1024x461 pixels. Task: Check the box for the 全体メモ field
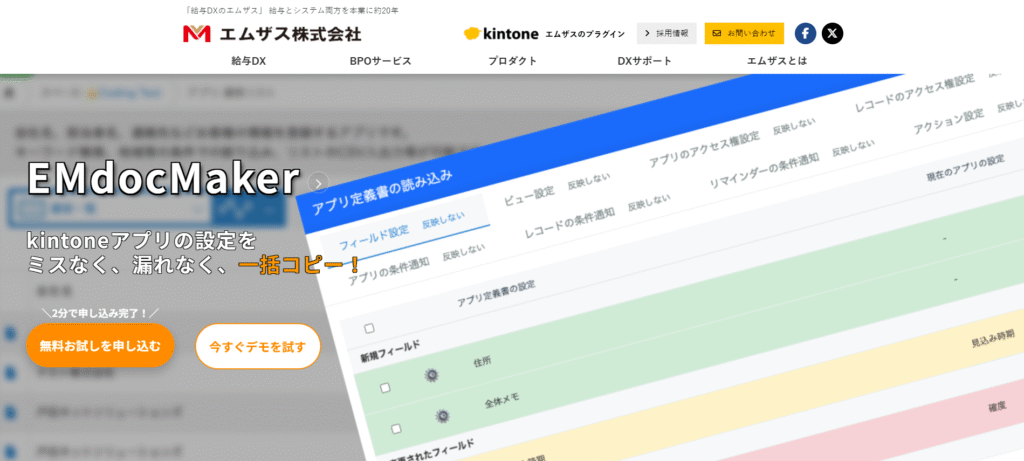(396, 428)
